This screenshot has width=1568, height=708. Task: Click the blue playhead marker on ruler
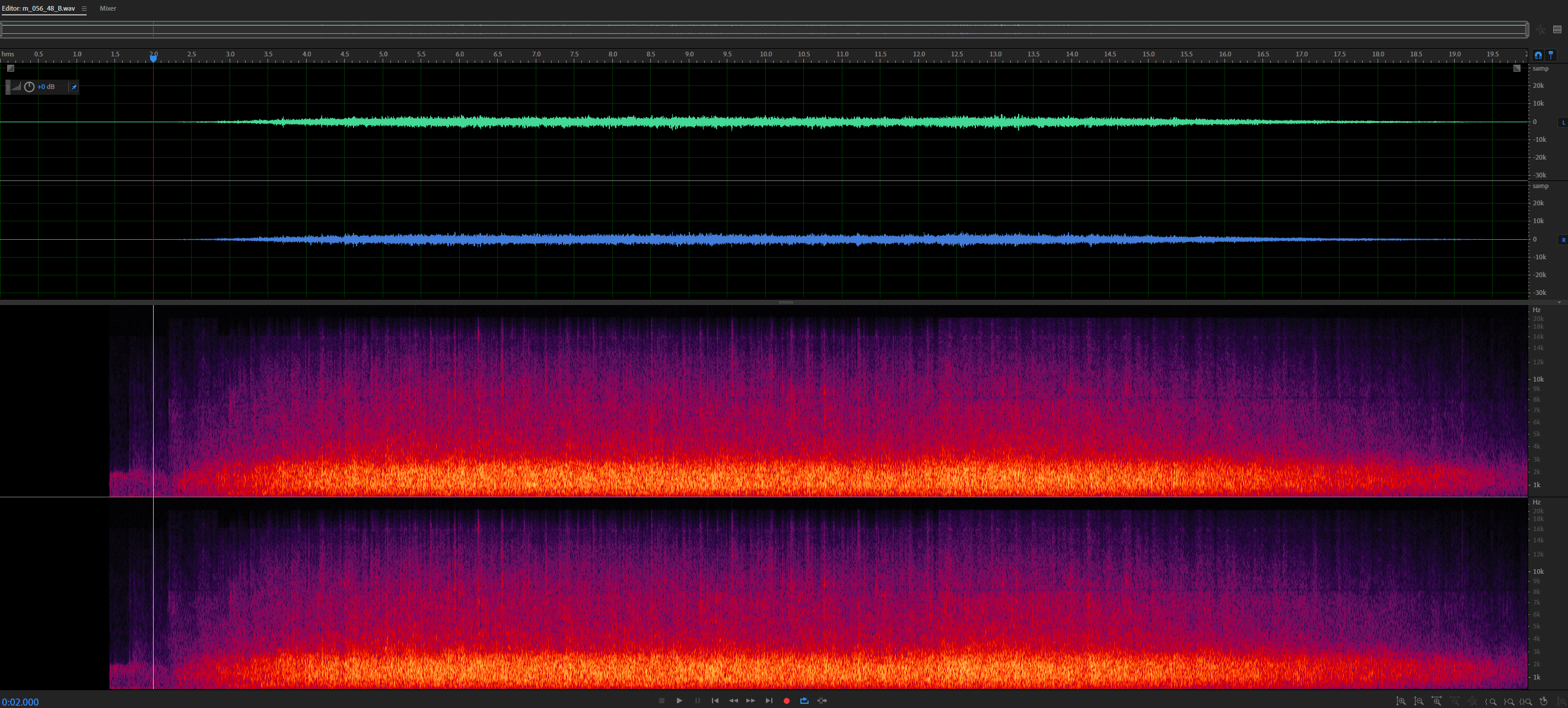click(154, 58)
